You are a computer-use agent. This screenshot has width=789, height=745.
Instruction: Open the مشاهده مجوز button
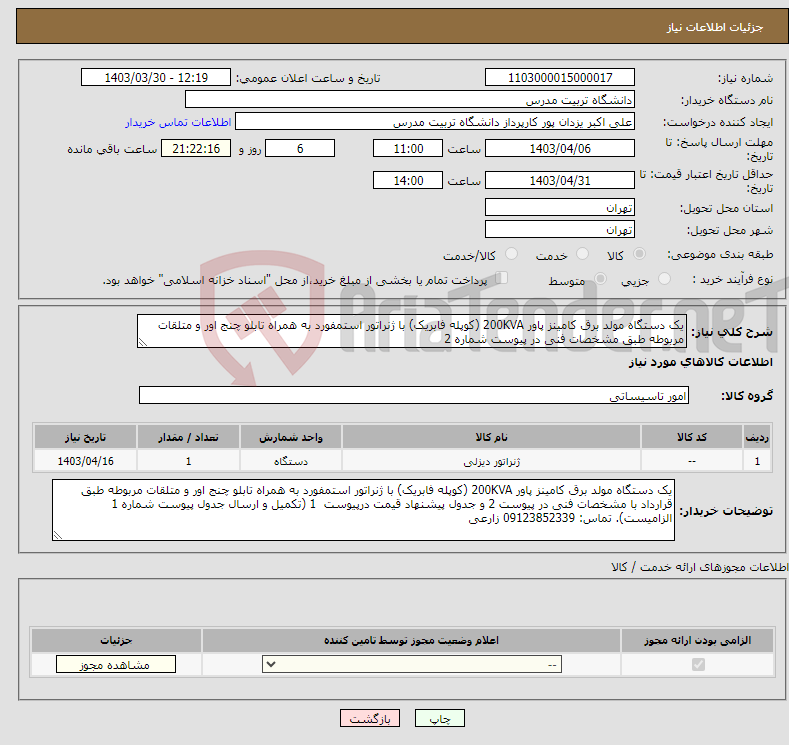coord(116,665)
